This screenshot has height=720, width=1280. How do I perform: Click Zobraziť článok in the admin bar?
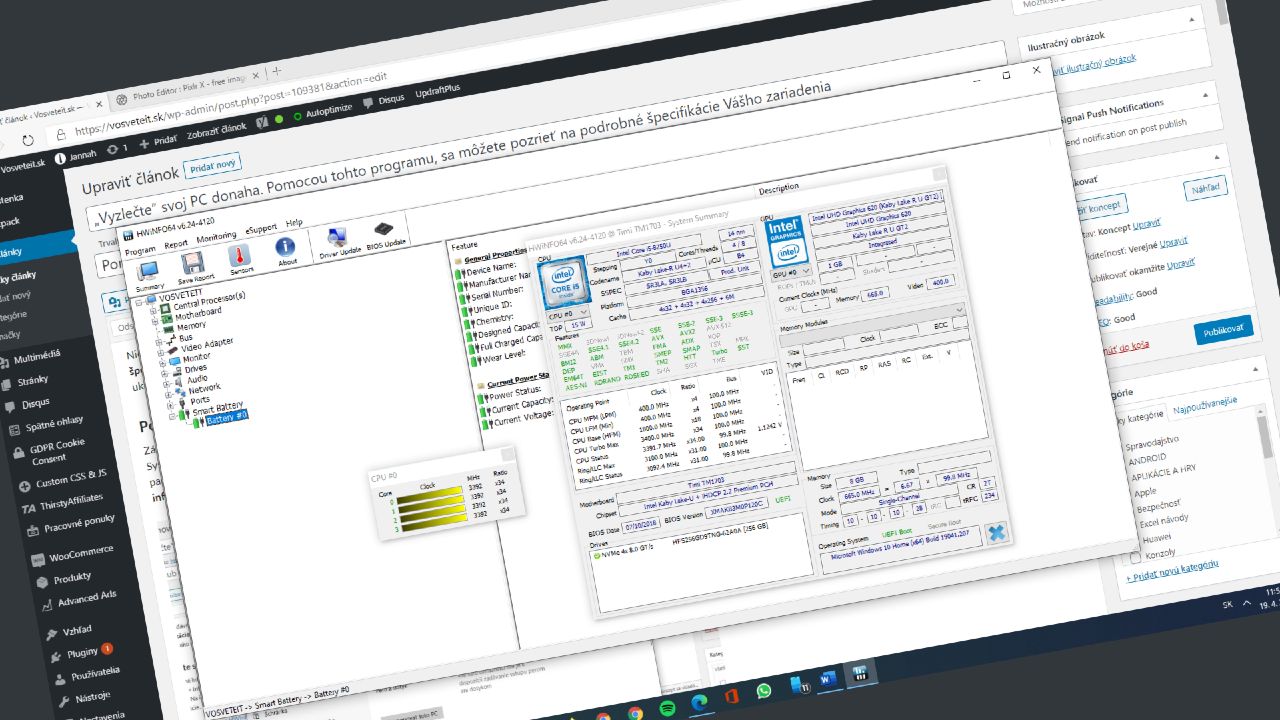click(x=216, y=129)
